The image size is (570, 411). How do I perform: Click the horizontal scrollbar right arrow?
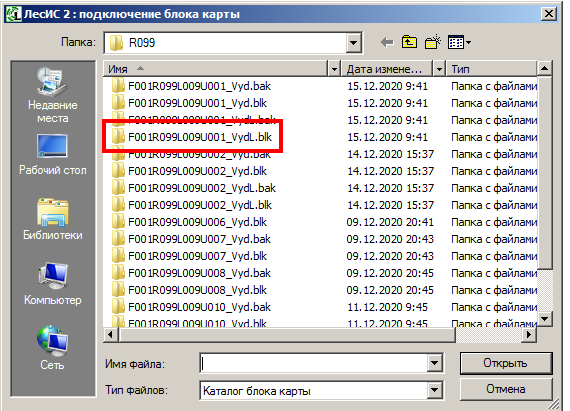pos(529,334)
